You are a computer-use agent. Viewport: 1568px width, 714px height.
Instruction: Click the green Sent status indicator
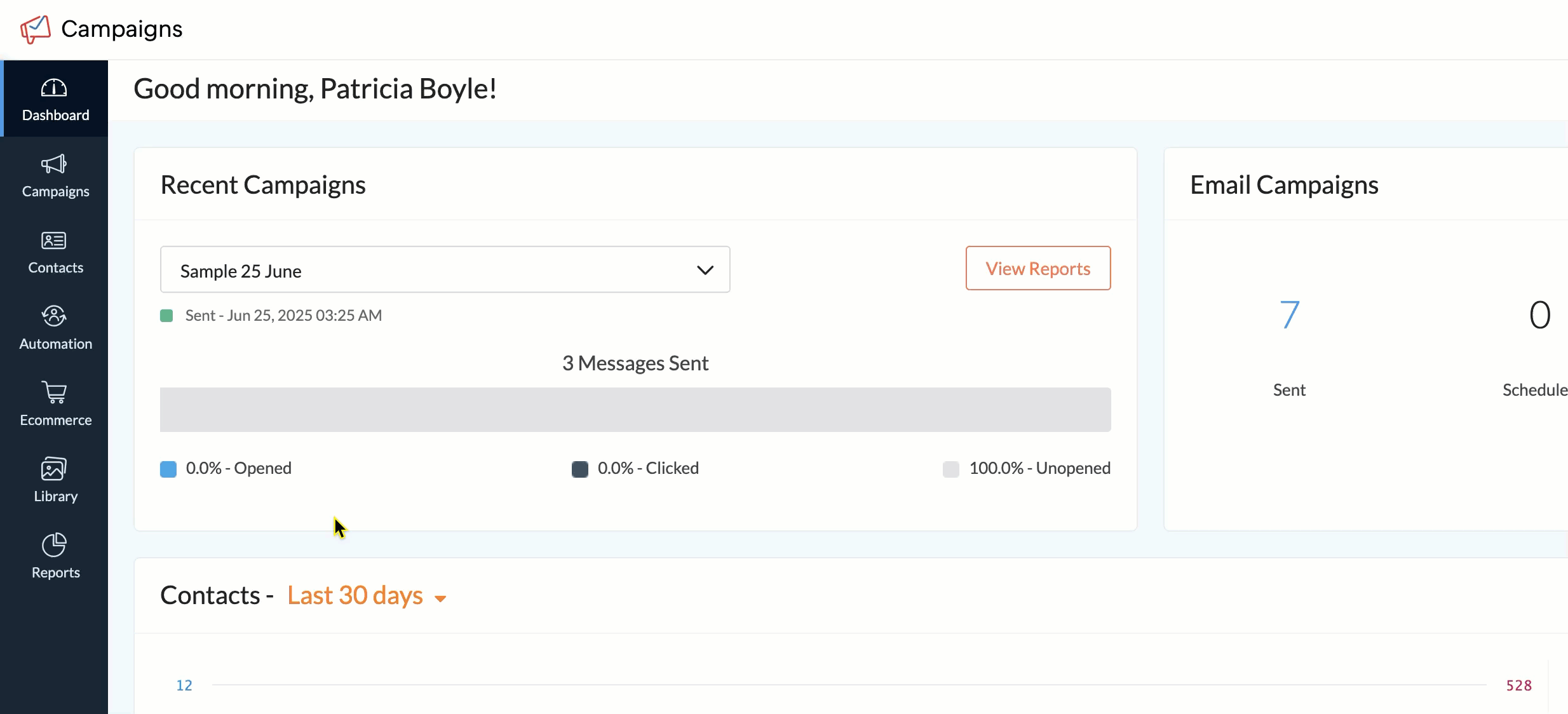166,316
